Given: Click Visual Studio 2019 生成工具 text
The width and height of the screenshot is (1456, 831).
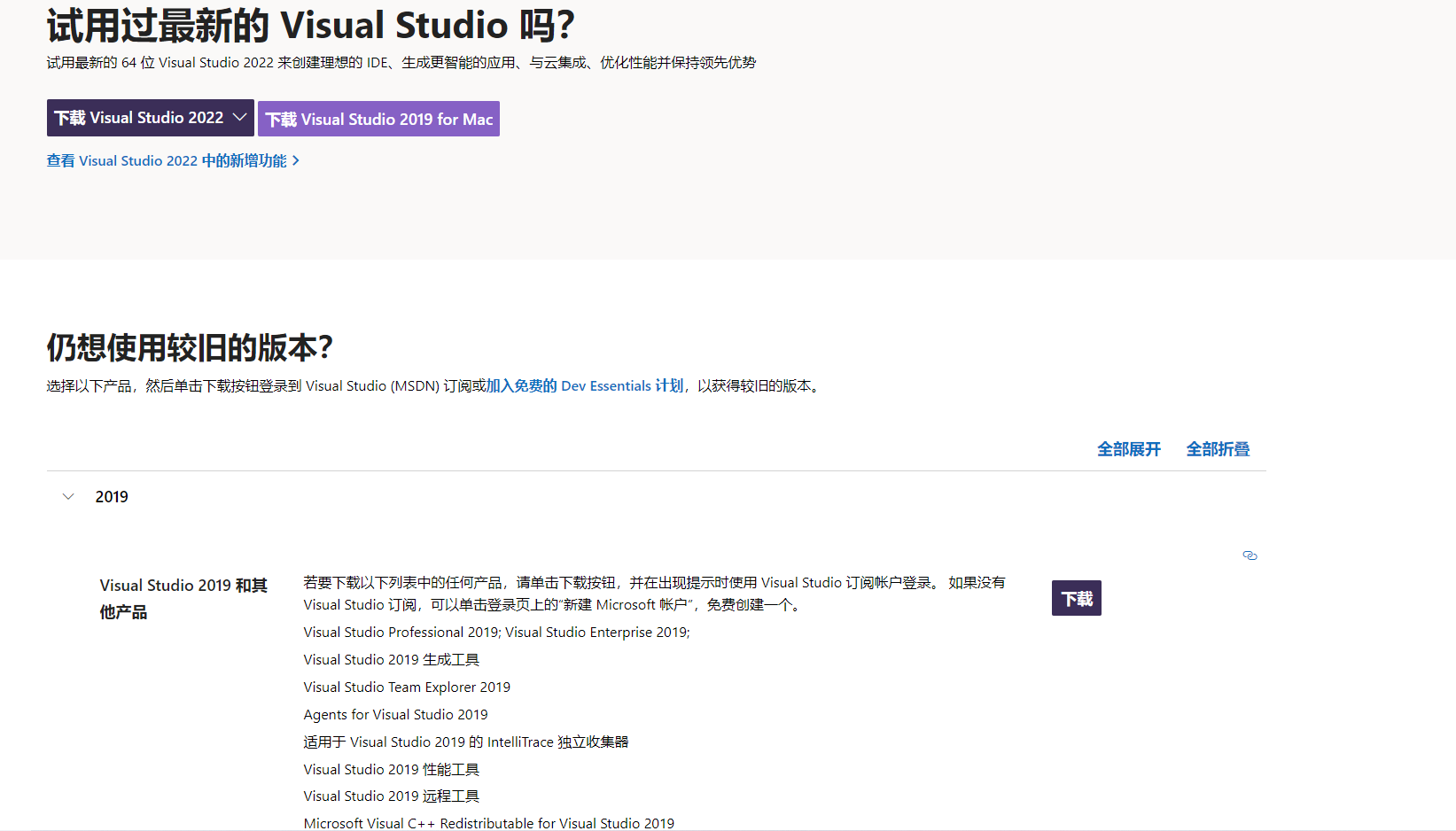Looking at the screenshot, I should (x=391, y=660).
